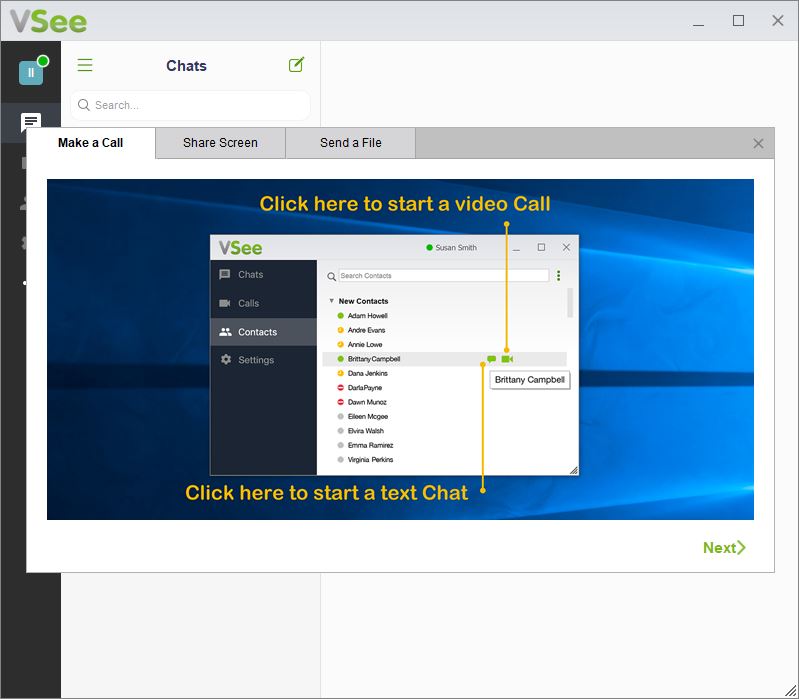Click the user avatar with green status dot

(32, 71)
